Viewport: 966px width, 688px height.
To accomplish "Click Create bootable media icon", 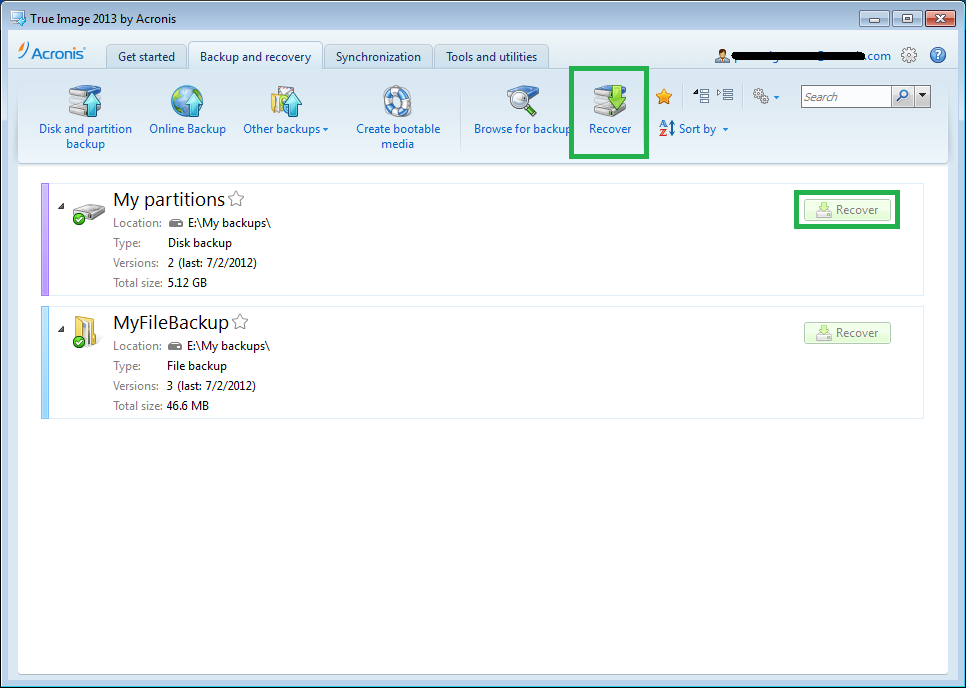I will tap(398, 117).
